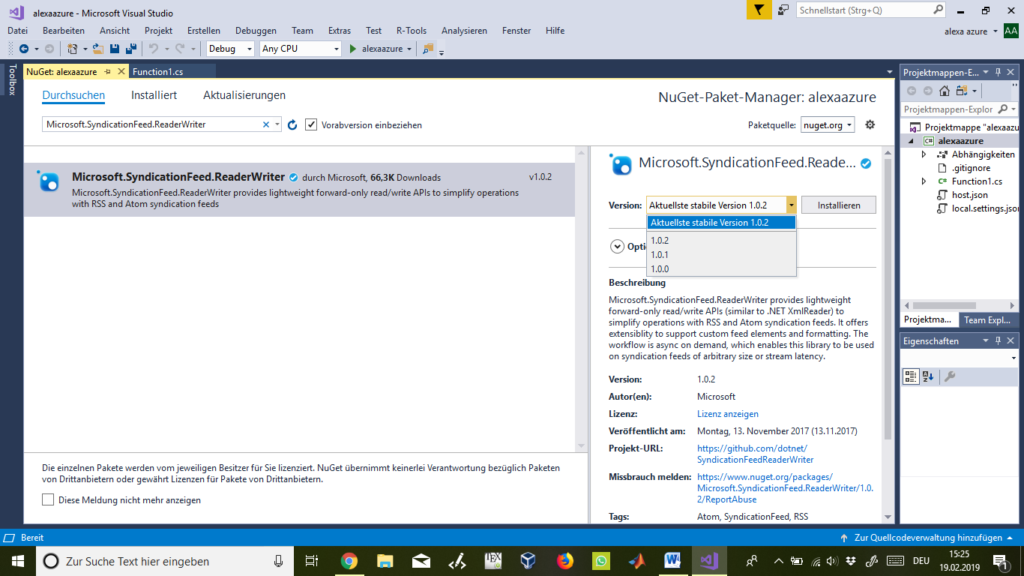The height and width of the screenshot is (576, 1024).
Task: Save the current file with disk icon
Action: tap(115, 49)
